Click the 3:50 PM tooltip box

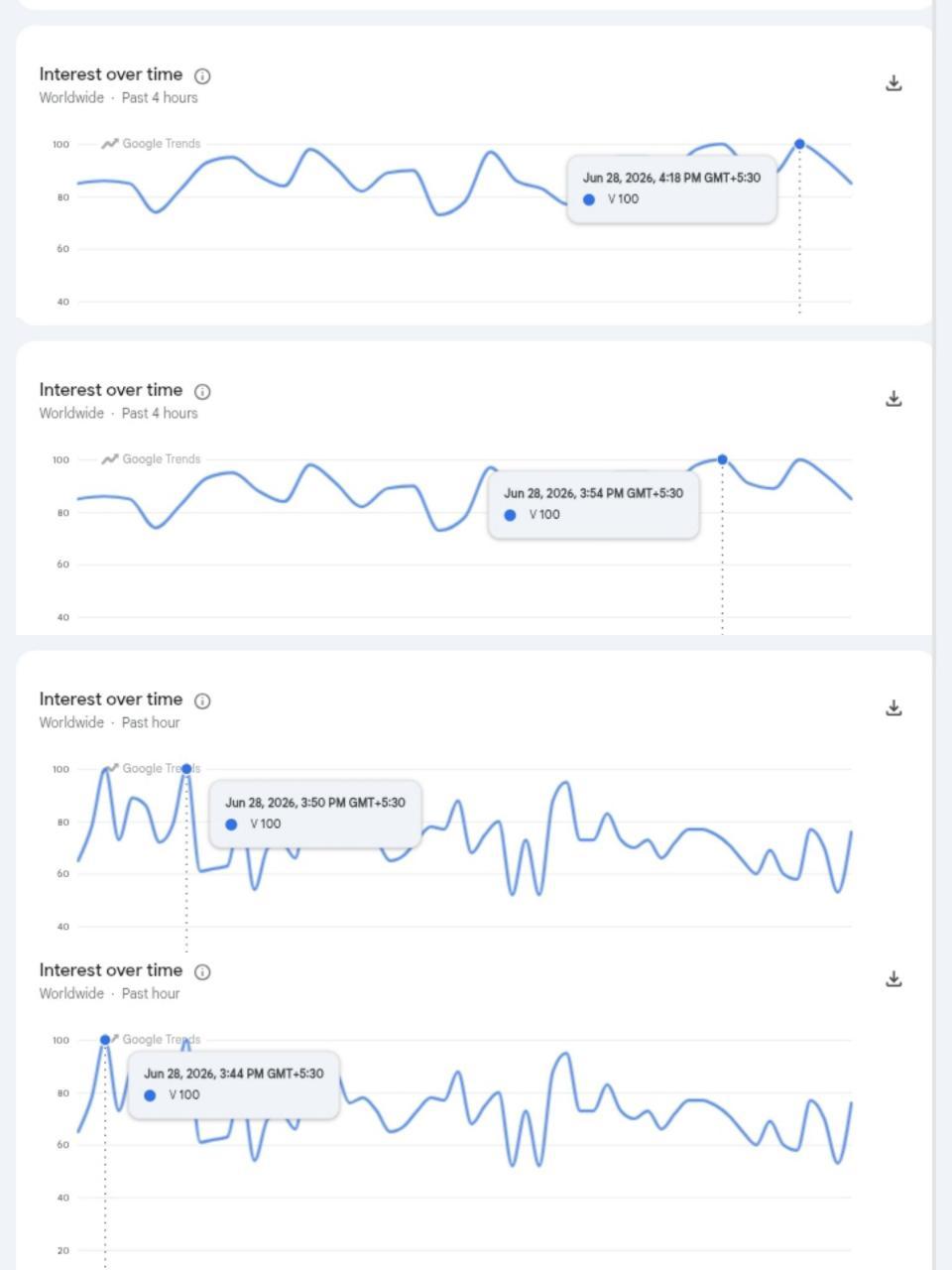tap(314, 814)
